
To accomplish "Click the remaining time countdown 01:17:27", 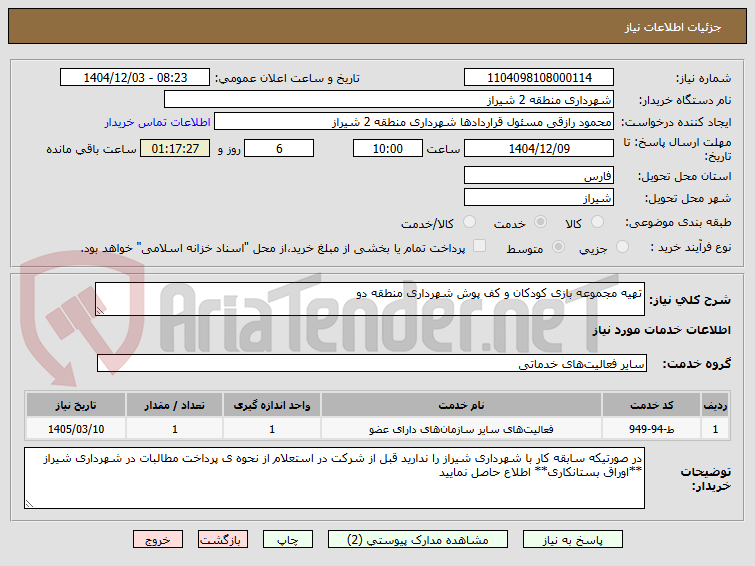I will tap(175, 148).
